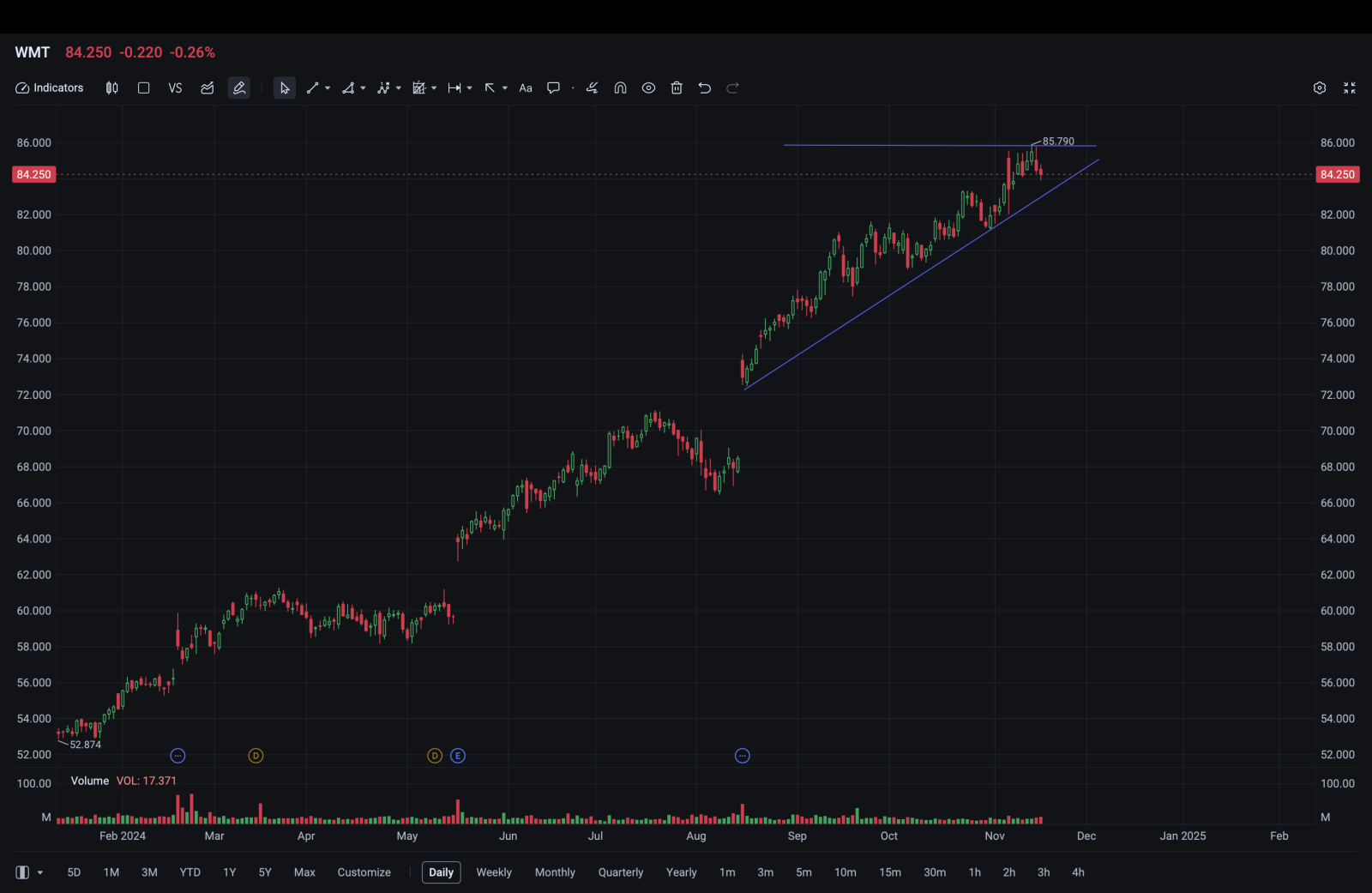Exit fullscreen chart mode
Screen dimensions: 1372x893
(1350, 87)
